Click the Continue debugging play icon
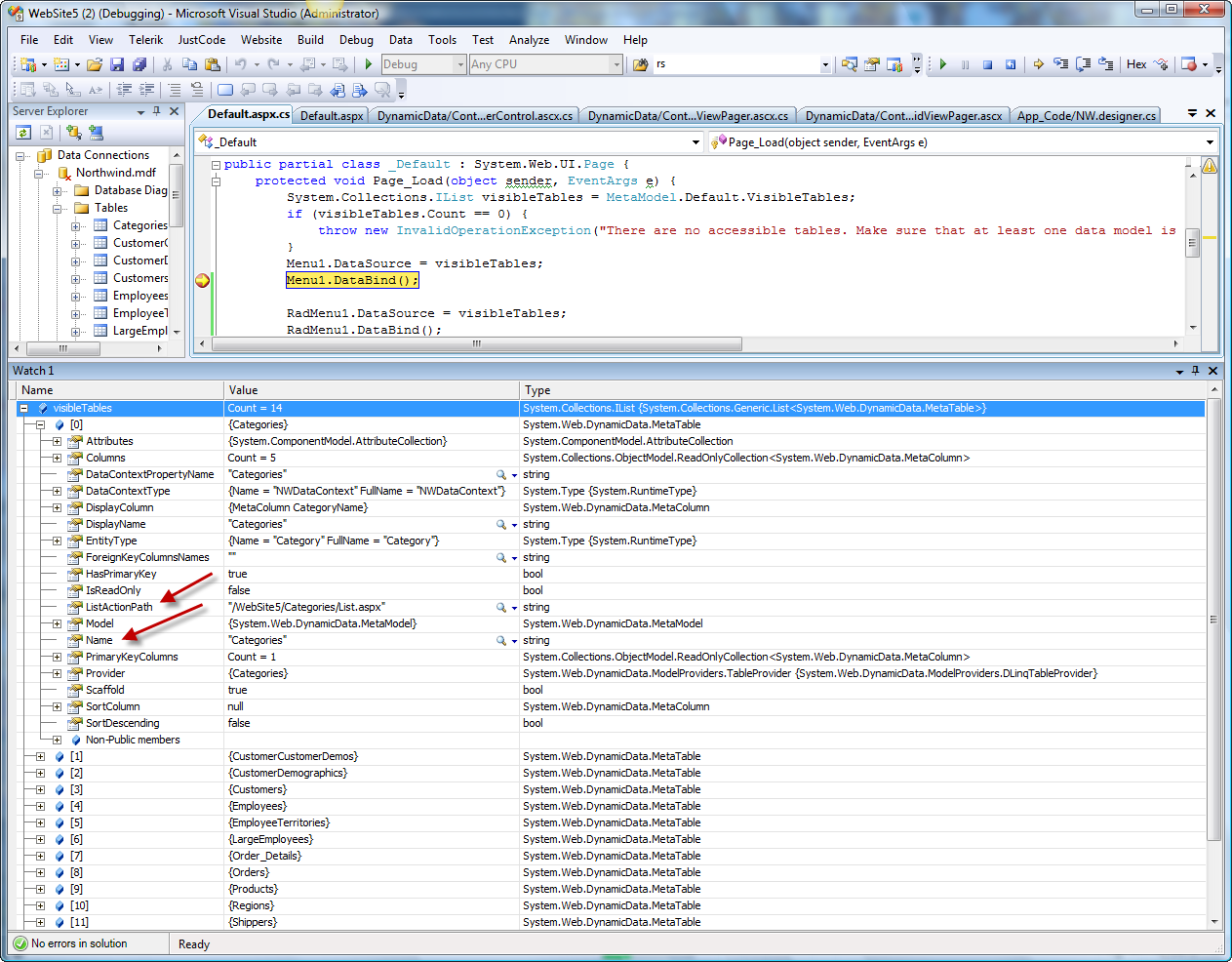The width and height of the screenshot is (1232, 962). 943,64
